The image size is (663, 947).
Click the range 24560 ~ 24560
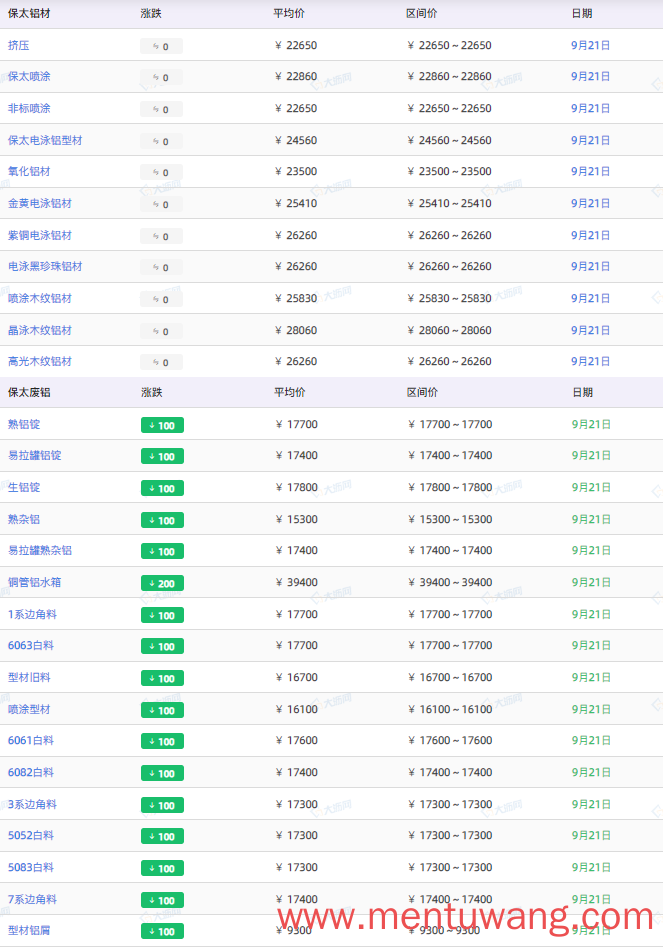tap(450, 140)
